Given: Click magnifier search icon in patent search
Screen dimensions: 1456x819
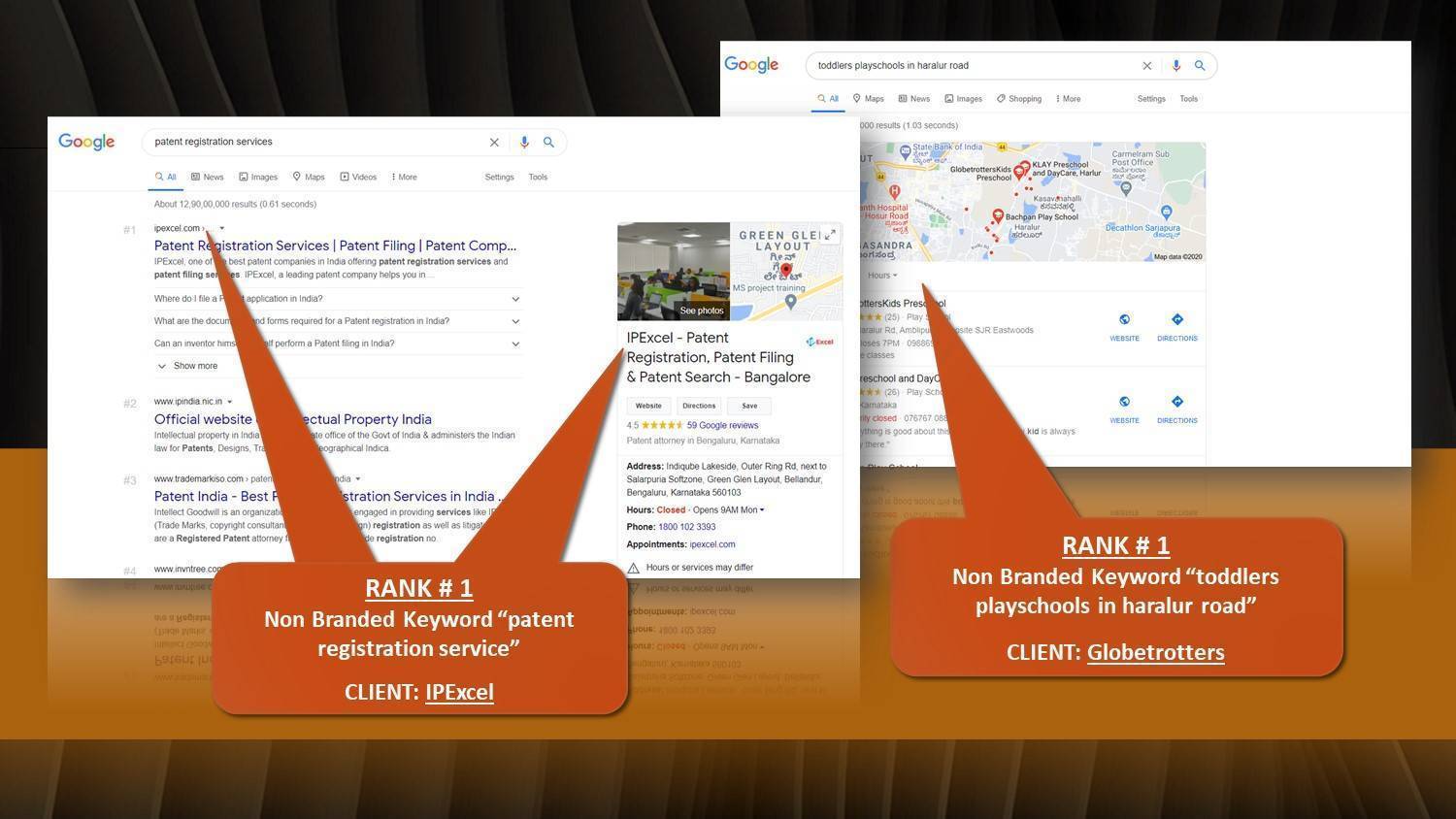Looking at the screenshot, I should click(x=548, y=142).
